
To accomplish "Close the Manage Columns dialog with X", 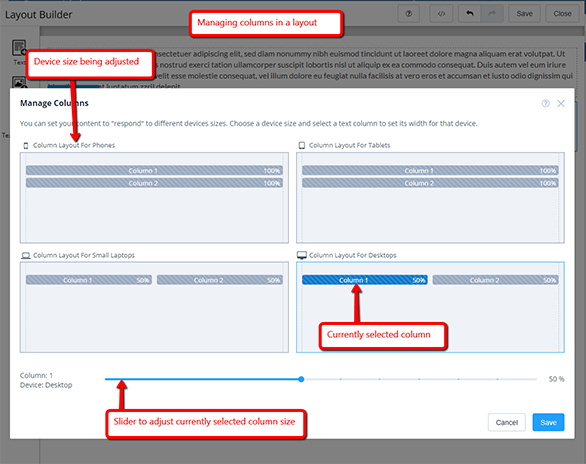I will click(x=561, y=103).
